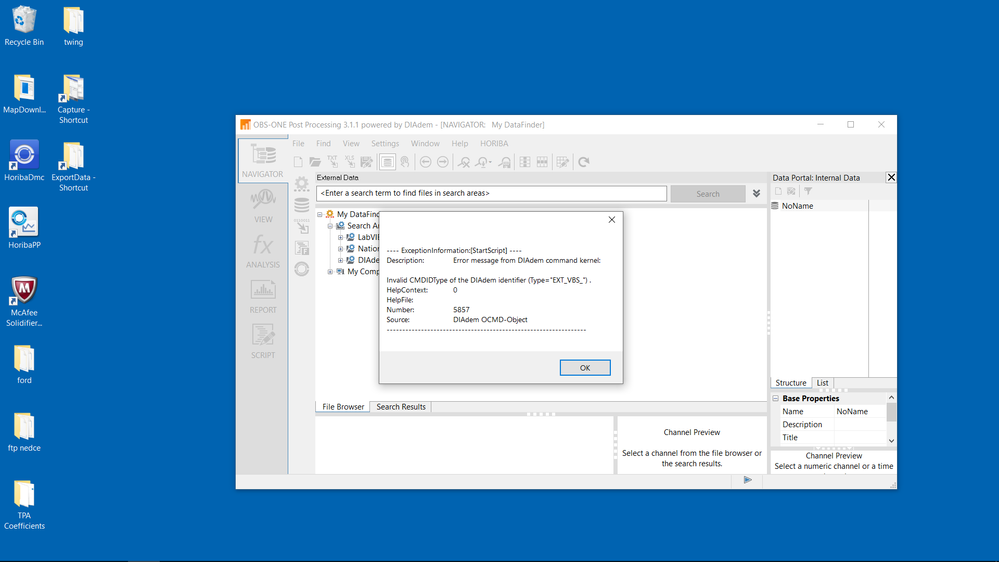
Task: Click the search term input field
Action: point(491,193)
